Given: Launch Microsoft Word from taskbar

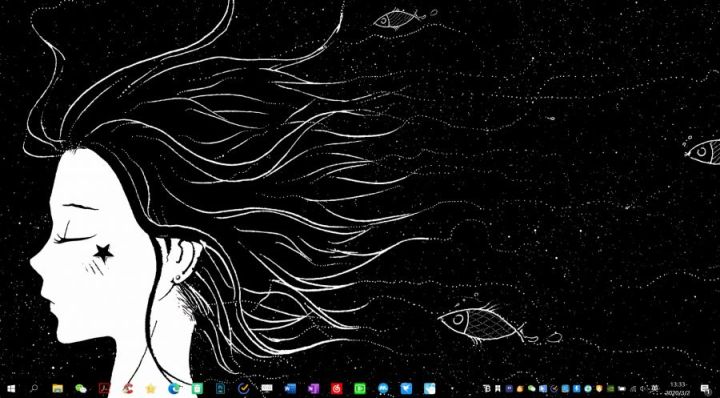Looking at the screenshot, I should (290, 389).
